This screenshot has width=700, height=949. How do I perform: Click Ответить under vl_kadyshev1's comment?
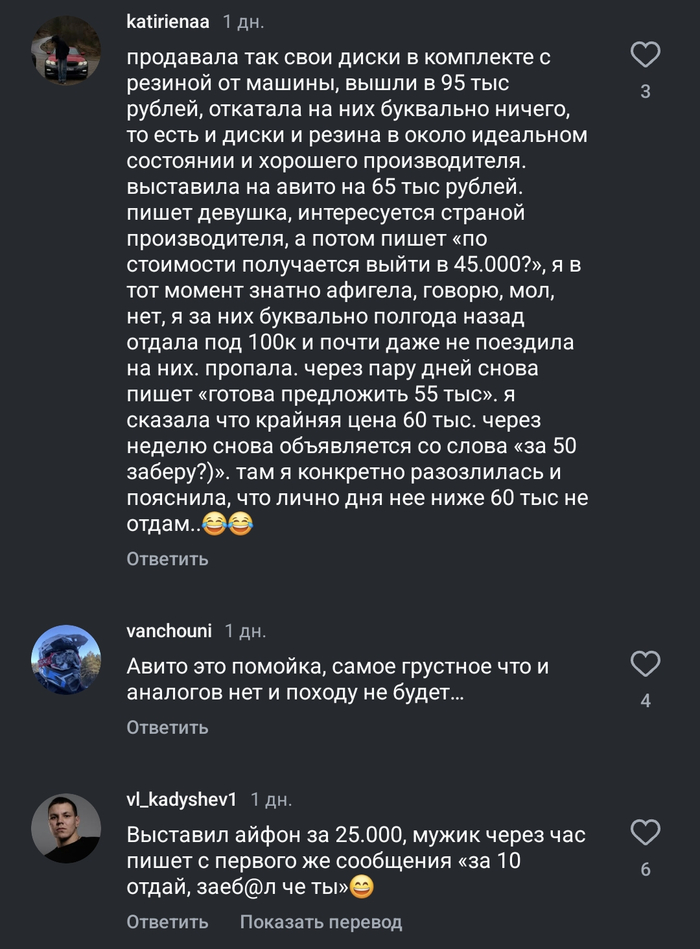[167, 922]
